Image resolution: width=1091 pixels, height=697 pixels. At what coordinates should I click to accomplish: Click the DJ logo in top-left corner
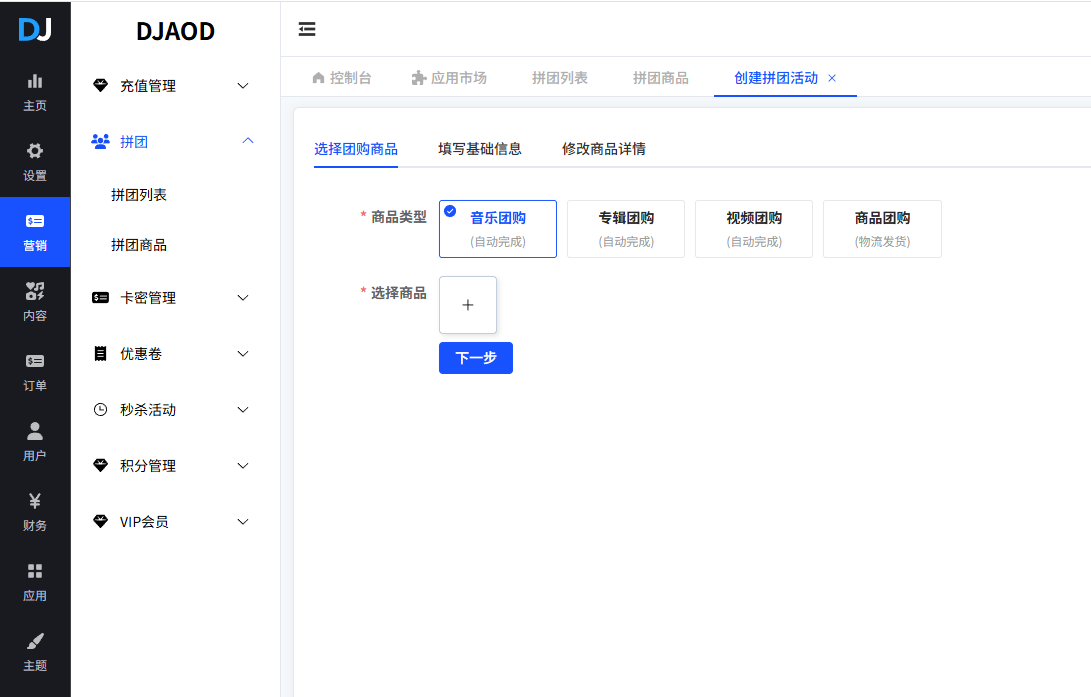click(35, 28)
